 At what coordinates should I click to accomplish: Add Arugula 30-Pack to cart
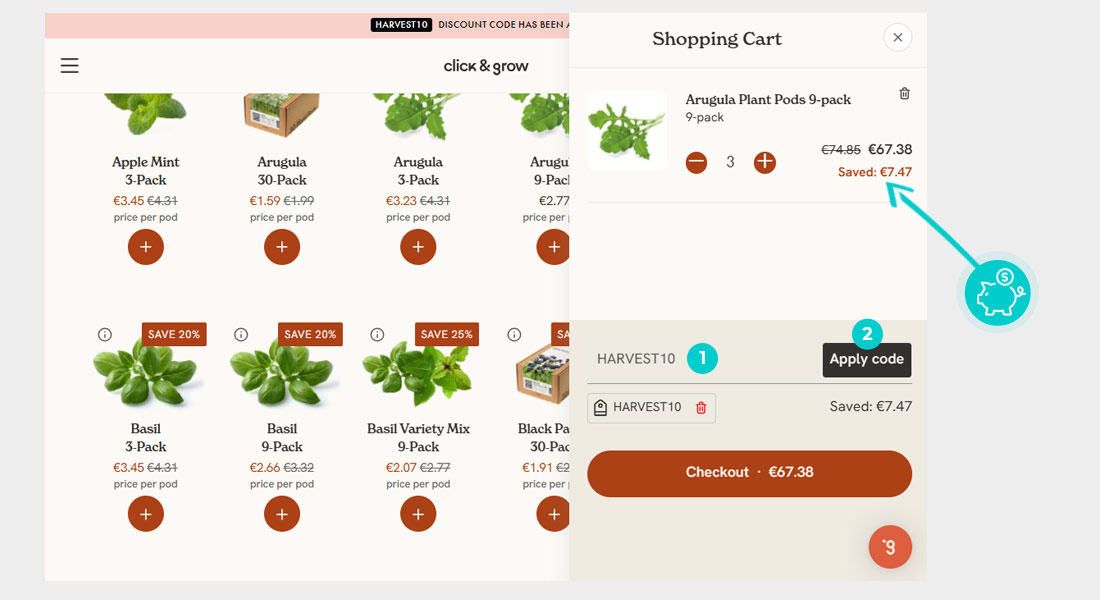click(x=282, y=247)
